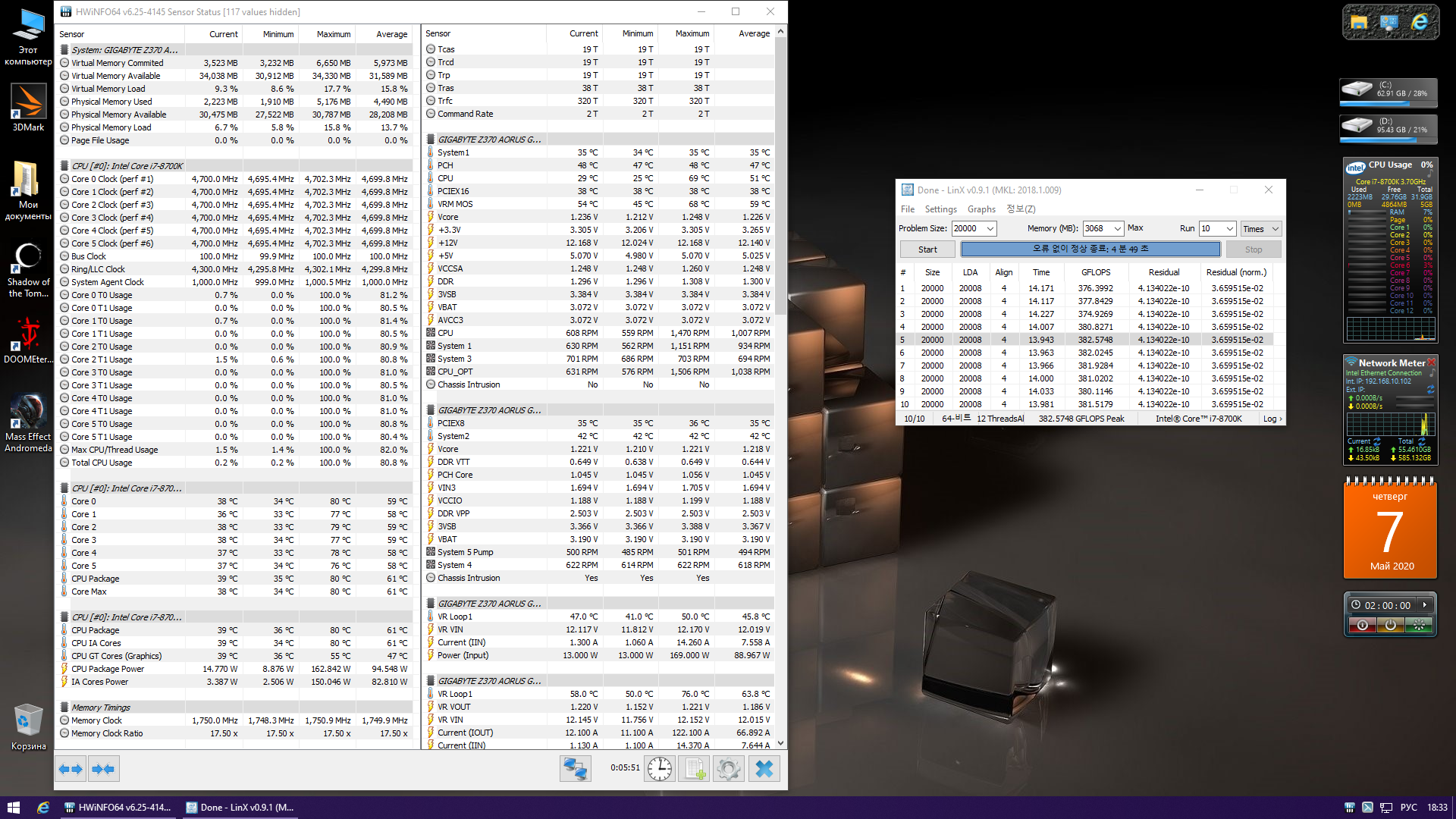This screenshot has height=819, width=1456.
Task: Click the Log link in LinX status bar
Action: tap(1272, 419)
